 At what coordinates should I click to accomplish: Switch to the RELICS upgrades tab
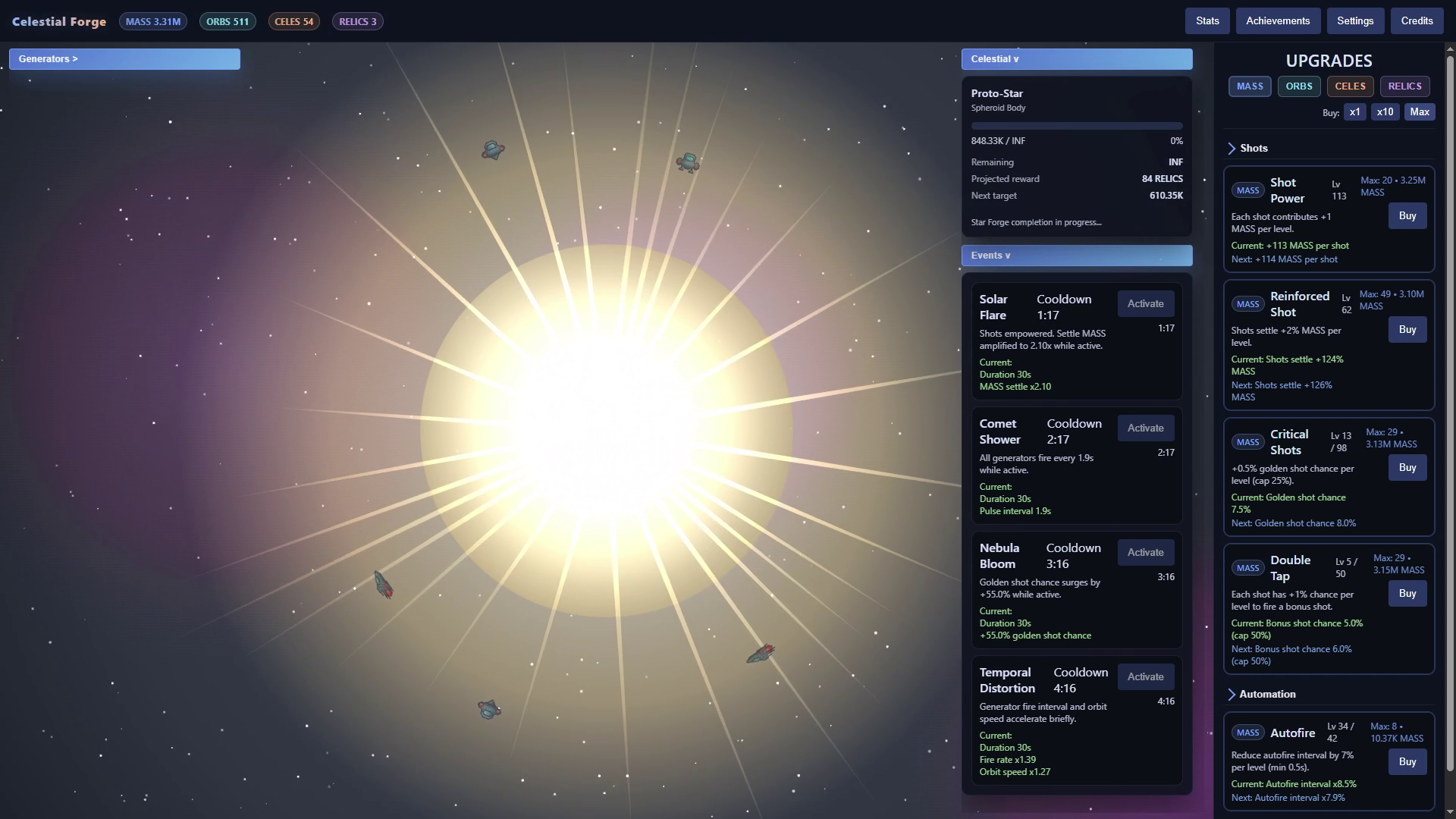click(1404, 86)
